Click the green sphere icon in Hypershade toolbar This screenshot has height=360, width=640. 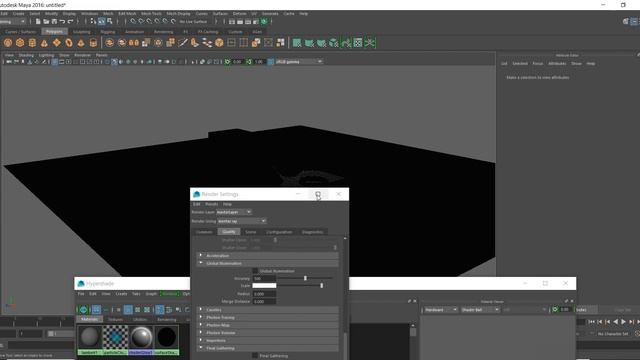(83, 310)
